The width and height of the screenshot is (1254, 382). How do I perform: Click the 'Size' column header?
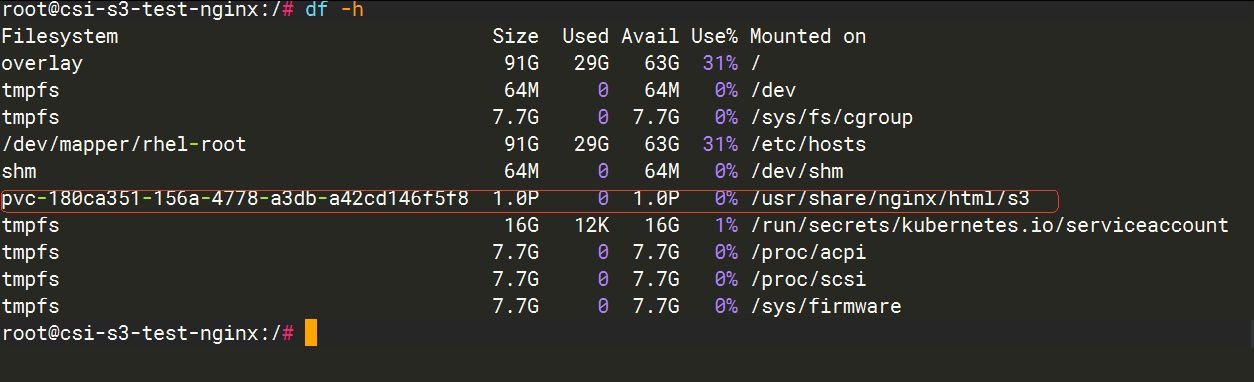pyautogui.click(x=515, y=36)
